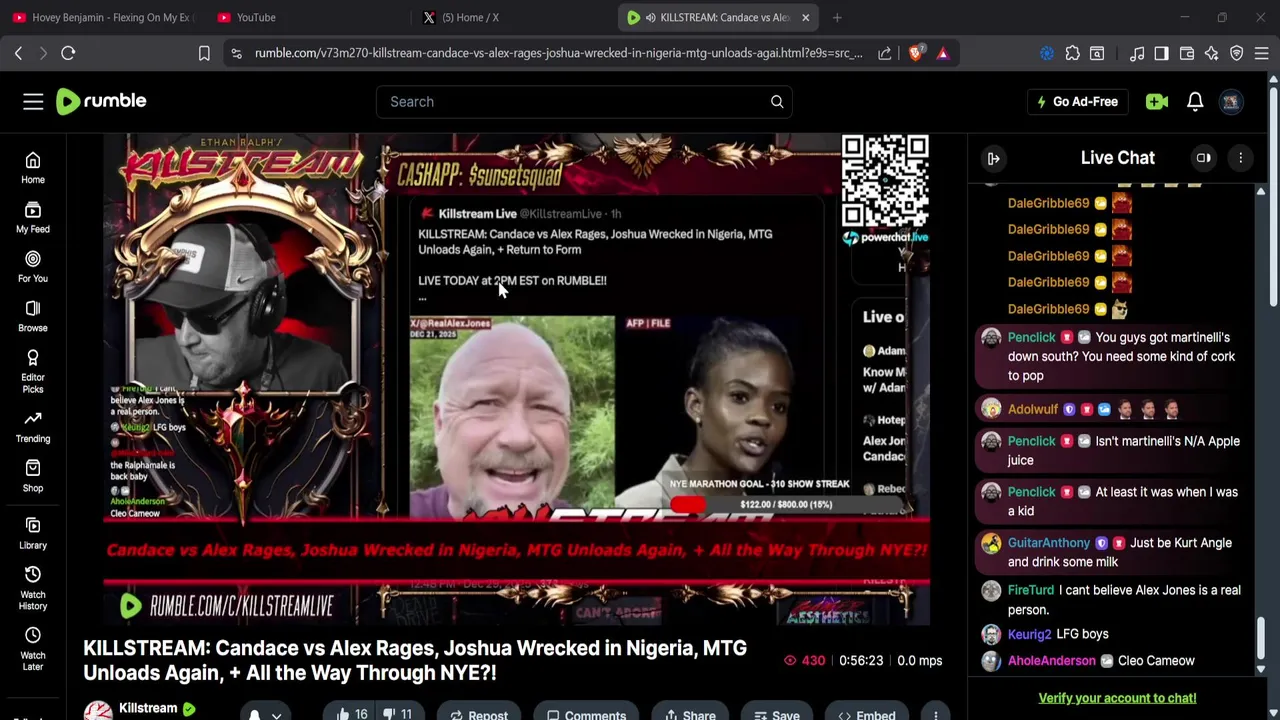The height and width of the screenshot is (720, 1280).
Task: Share this page from the address bar
Action: 885,53
